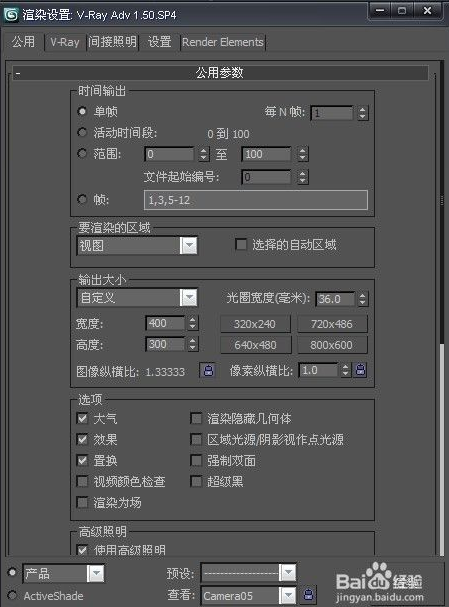Select the 产品 render mode radio button
This screenshot has height=607, width=449.
point(12,572)
